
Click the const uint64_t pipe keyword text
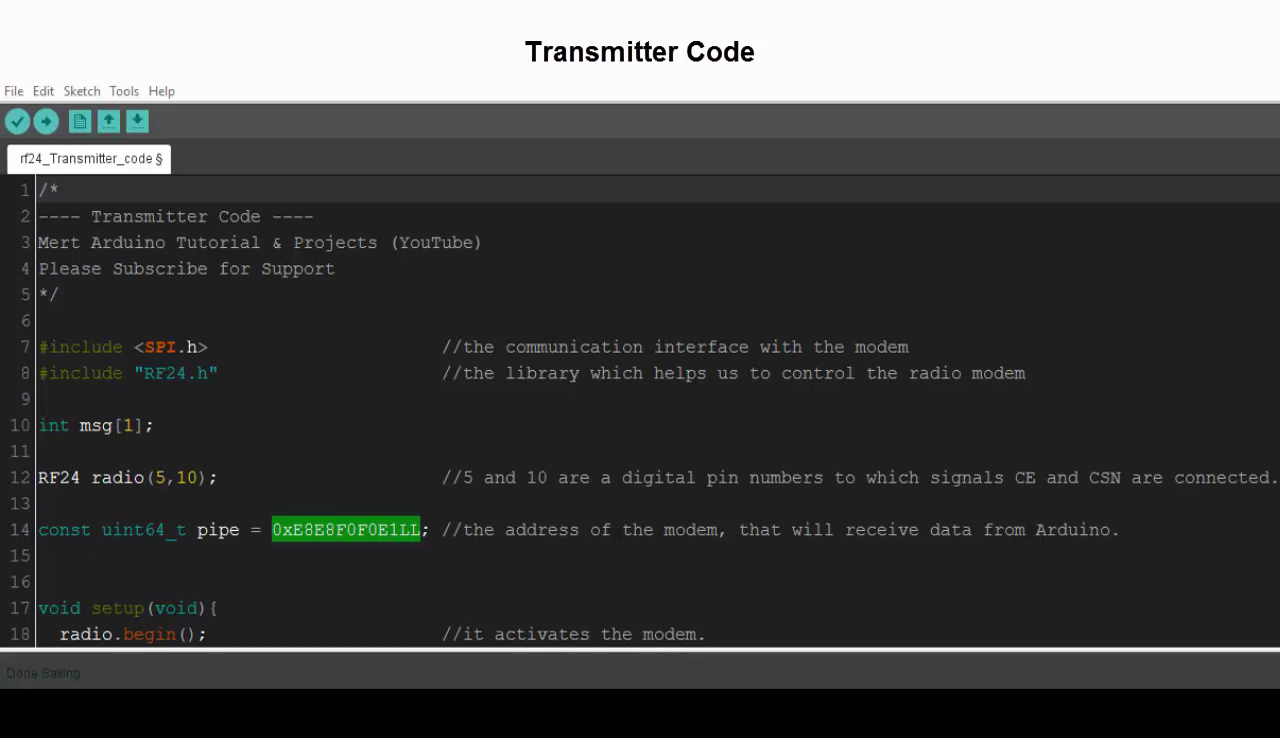coord(139,530)
